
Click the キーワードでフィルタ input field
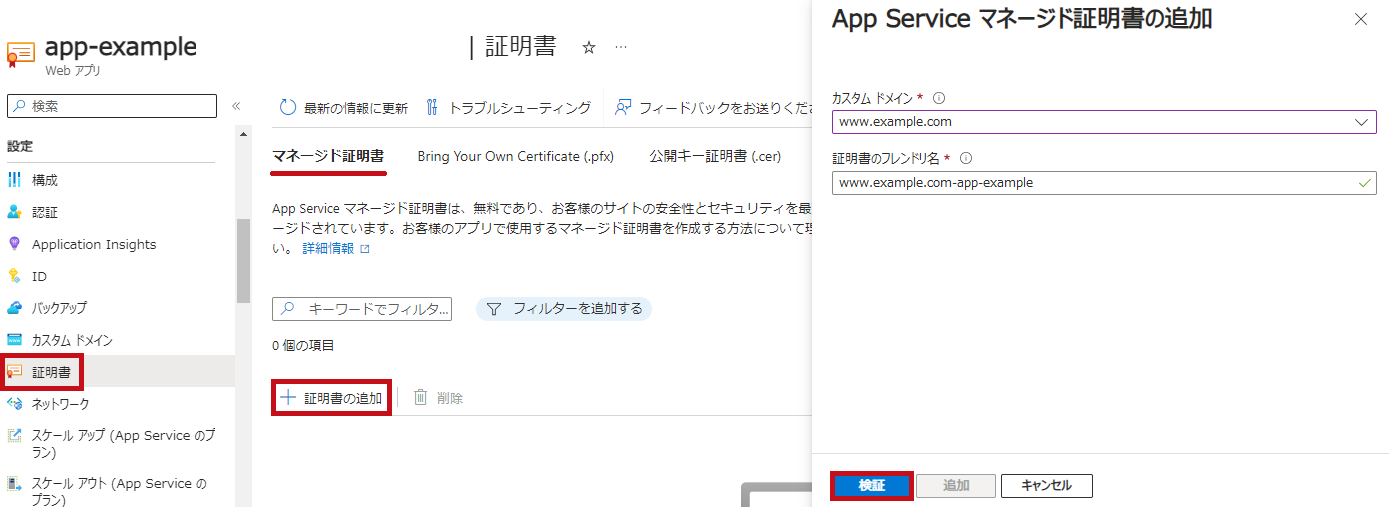tap(362, 309)
